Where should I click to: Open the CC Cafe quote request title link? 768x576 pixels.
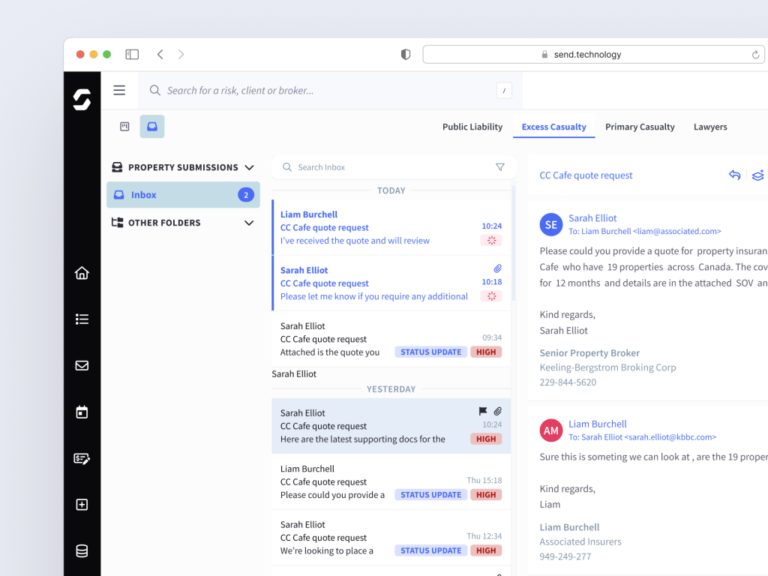[586, 175]
